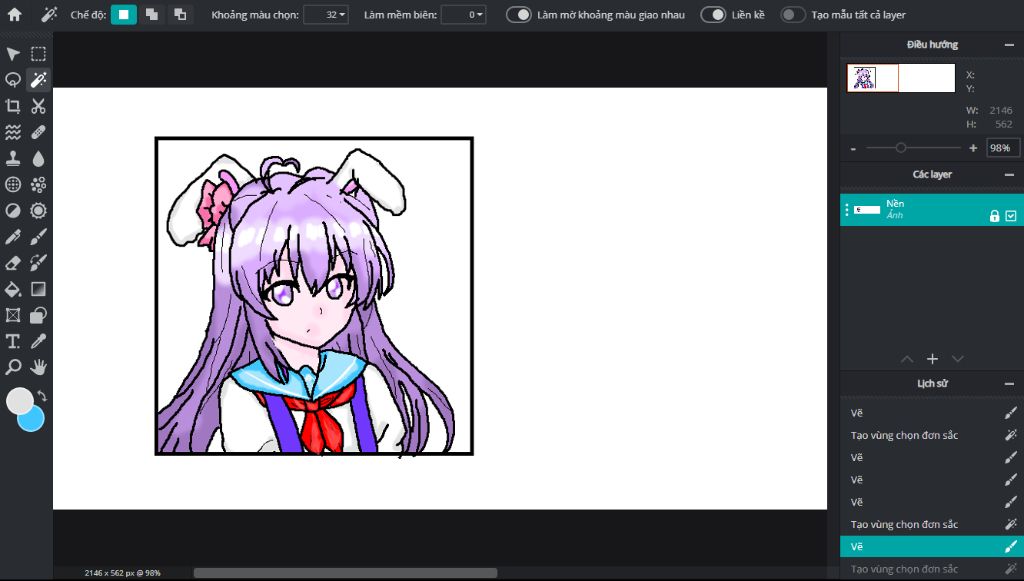Select the Shape tool
Screen dimensions: 1024x581
point(39,315)
